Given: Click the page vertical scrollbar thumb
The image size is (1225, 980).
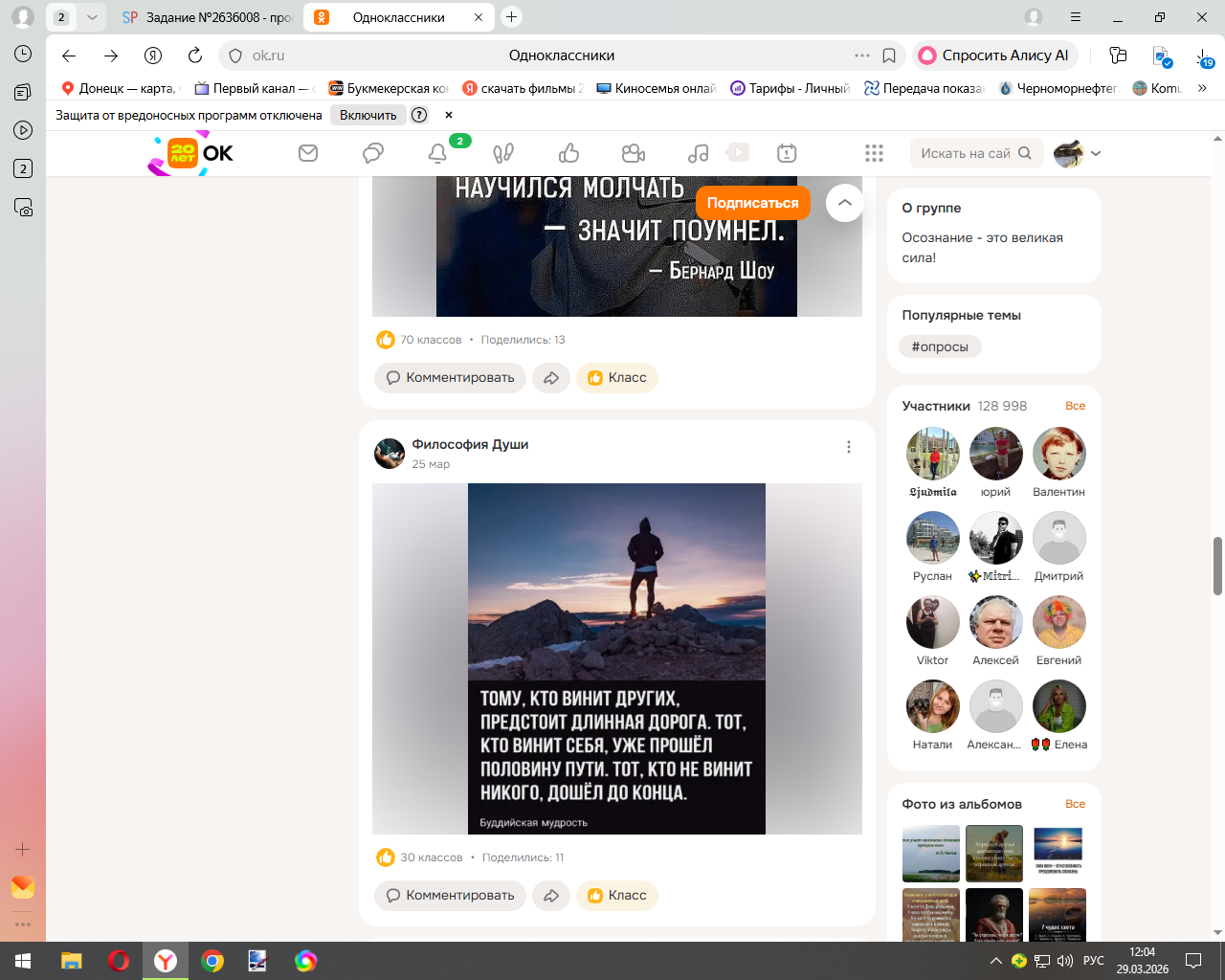Looking at the screenshot, I should point(1217,566).
